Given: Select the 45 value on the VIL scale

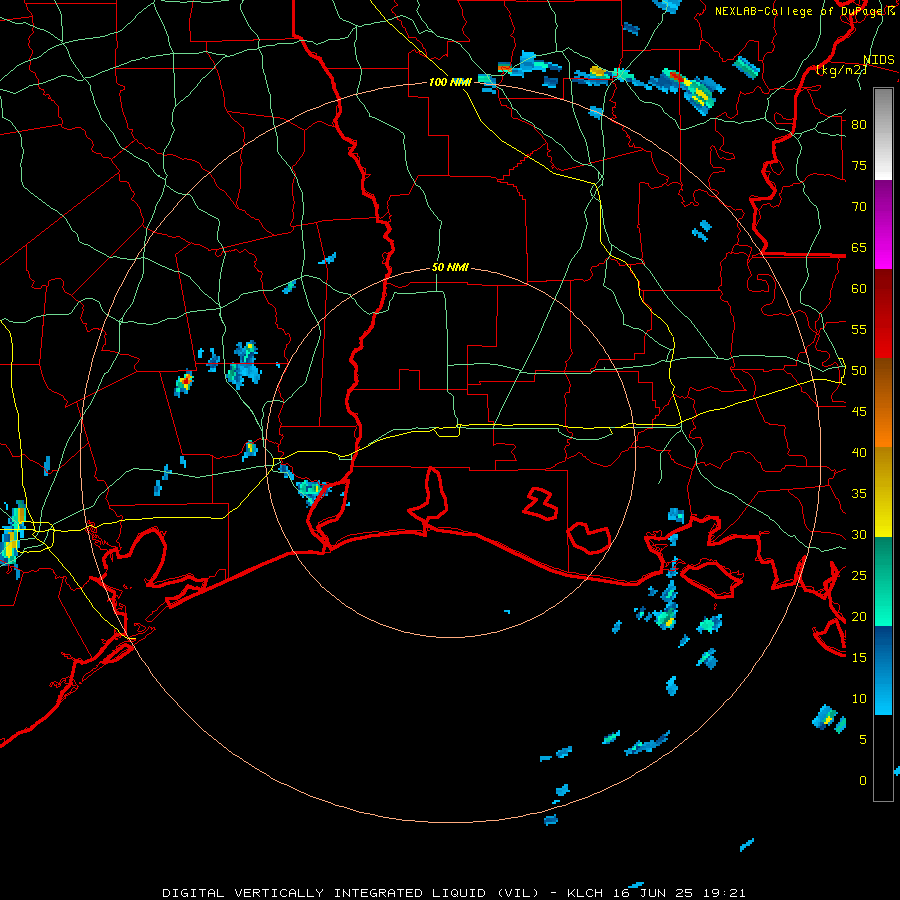Looking at the screenshot, I should click(x=859, y=412).
